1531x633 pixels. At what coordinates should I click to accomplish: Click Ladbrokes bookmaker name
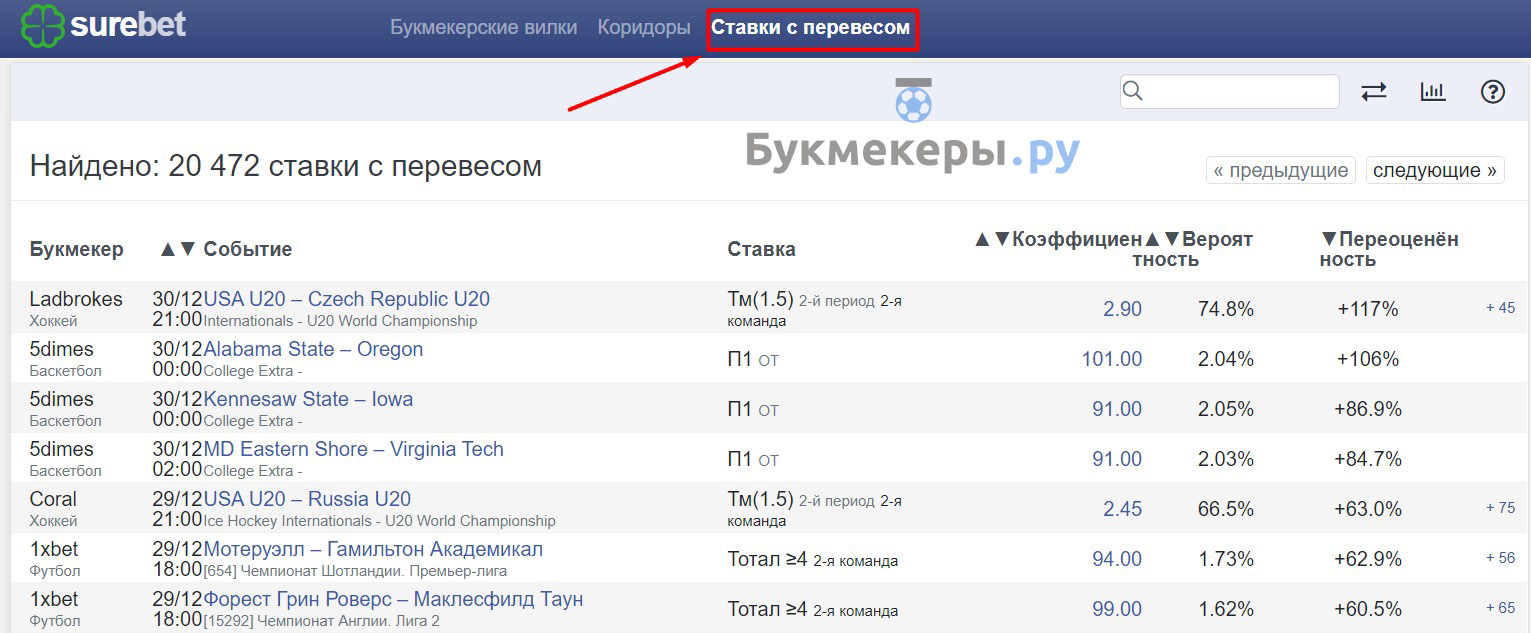[x=76, y=299]
